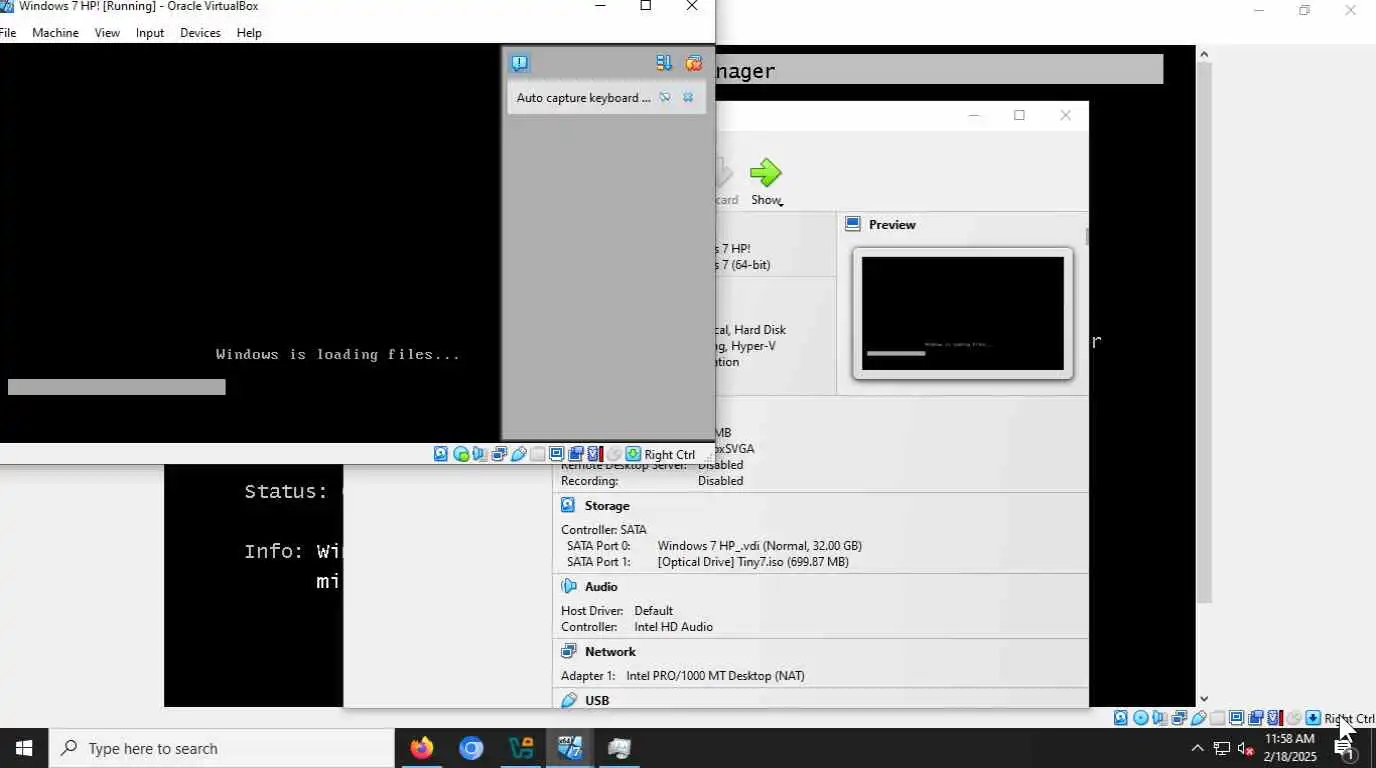Click optical disk indicator in background VM status bar
This screenshot has width=1376, height=768.
[x=1141, y=718]
